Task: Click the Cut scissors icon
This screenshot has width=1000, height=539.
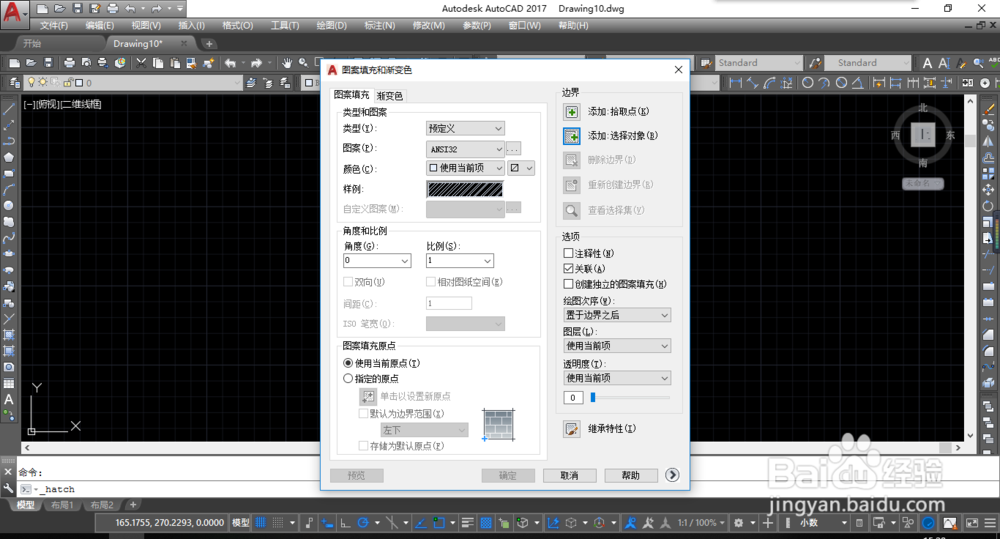Action: (x=141, y=63)
